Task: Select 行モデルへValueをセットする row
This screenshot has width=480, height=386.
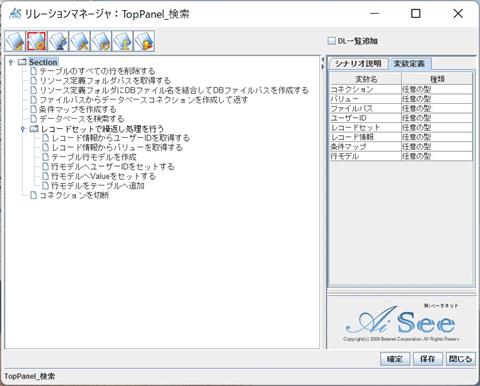Action: pyautogui.click(x=103, y=176)
